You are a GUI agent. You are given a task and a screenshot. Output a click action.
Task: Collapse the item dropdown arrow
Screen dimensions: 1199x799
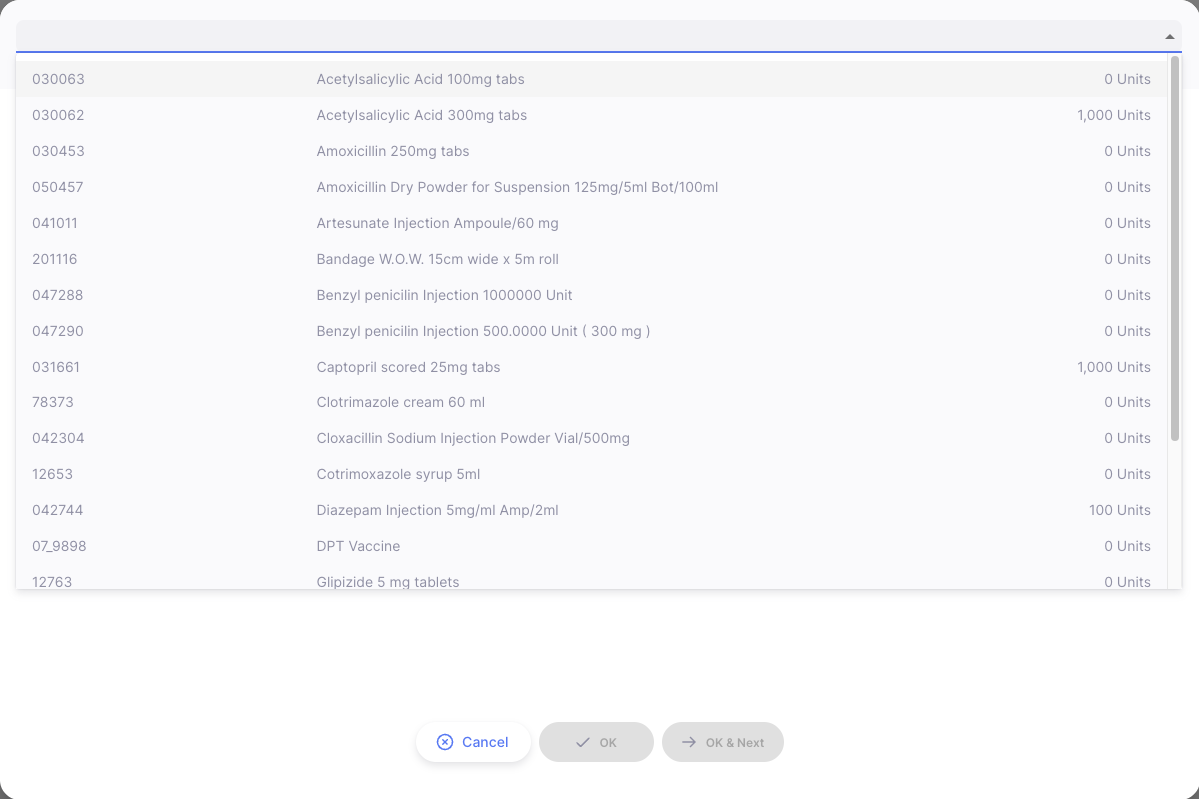point(1169,37)
